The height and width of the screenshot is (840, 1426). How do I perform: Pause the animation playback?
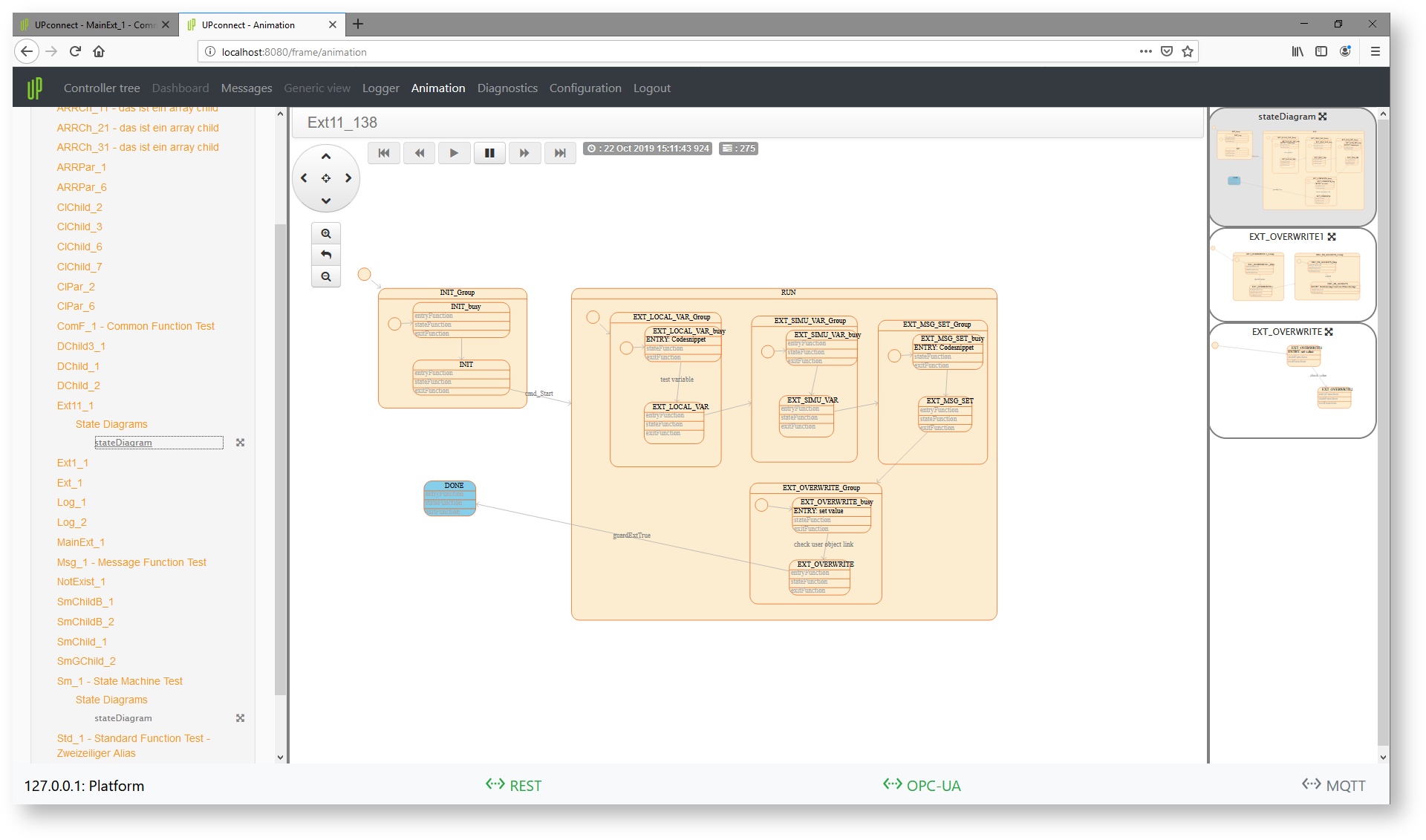tap(489, 153)
